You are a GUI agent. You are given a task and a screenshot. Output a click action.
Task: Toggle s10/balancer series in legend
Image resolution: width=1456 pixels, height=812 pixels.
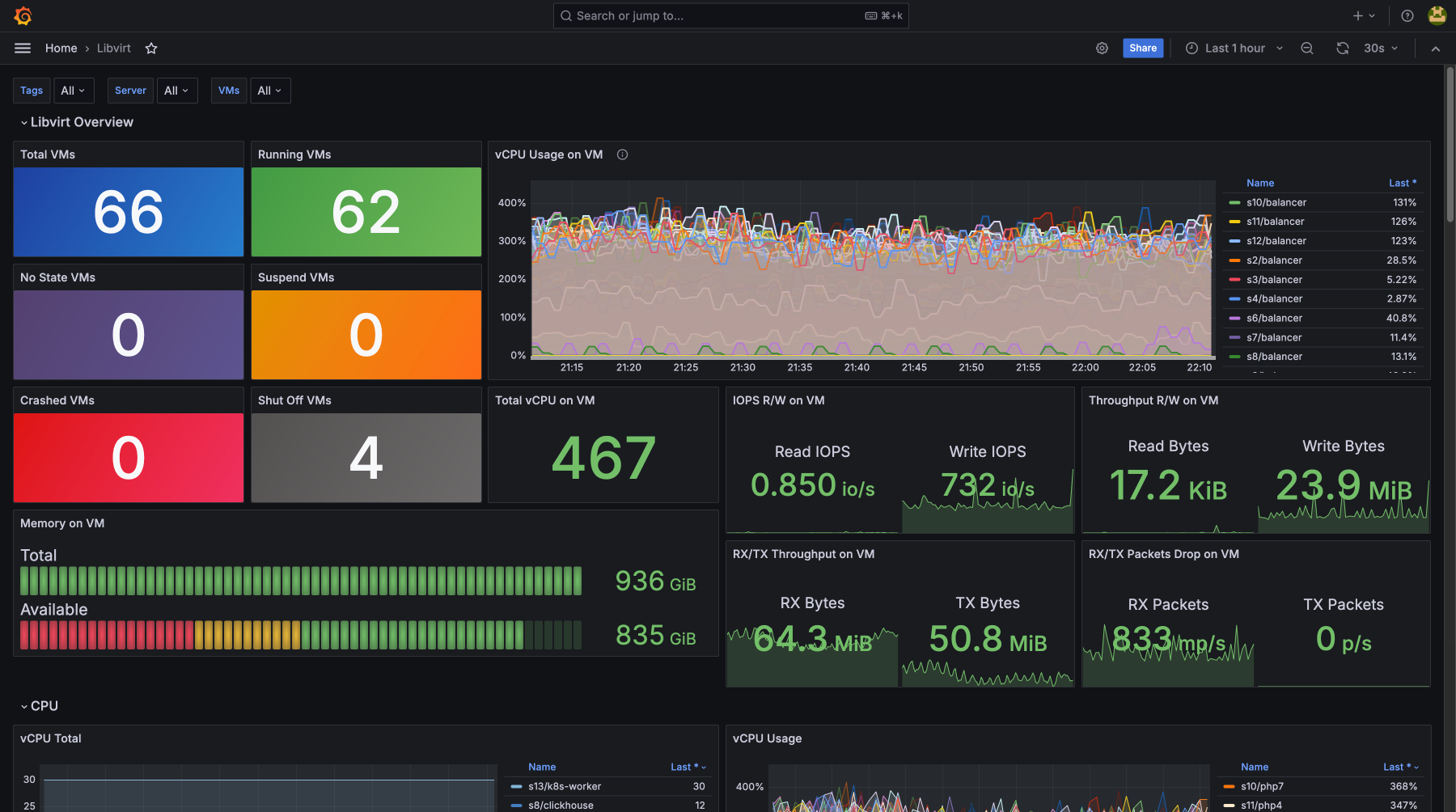1276,203
